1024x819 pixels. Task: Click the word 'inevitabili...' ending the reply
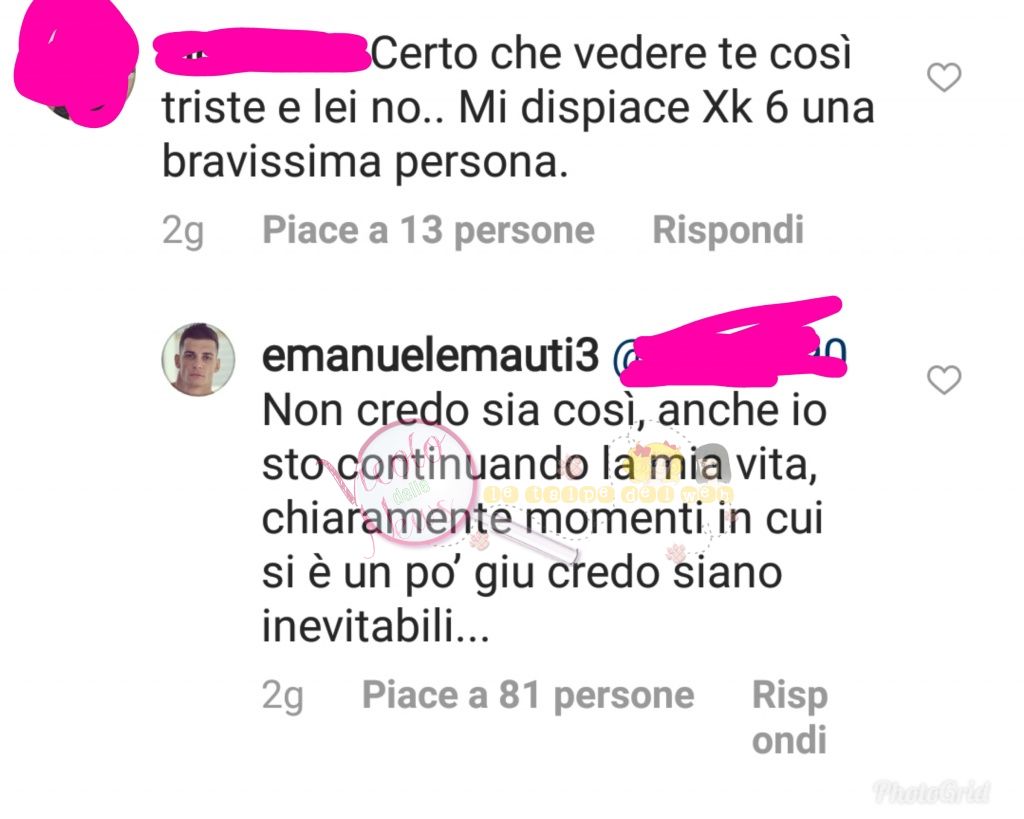tap(376, 625)
